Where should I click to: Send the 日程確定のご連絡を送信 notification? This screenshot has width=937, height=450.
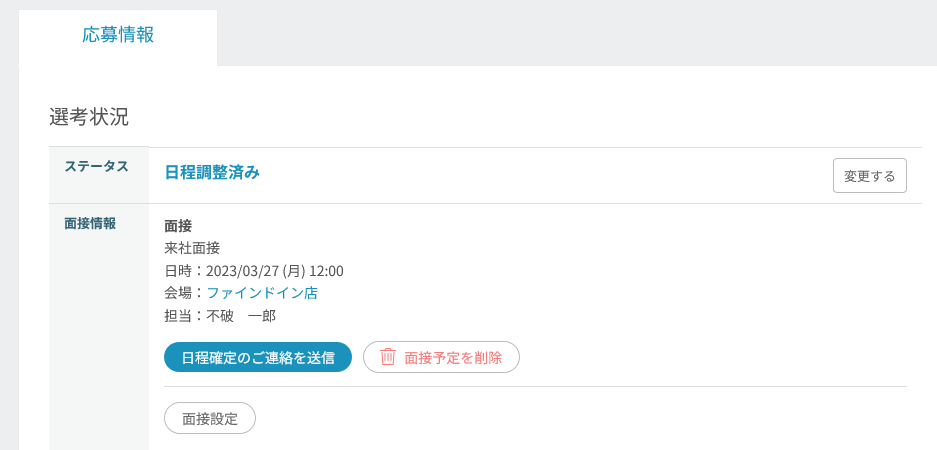pyautogui.click(x=258, y=357)
